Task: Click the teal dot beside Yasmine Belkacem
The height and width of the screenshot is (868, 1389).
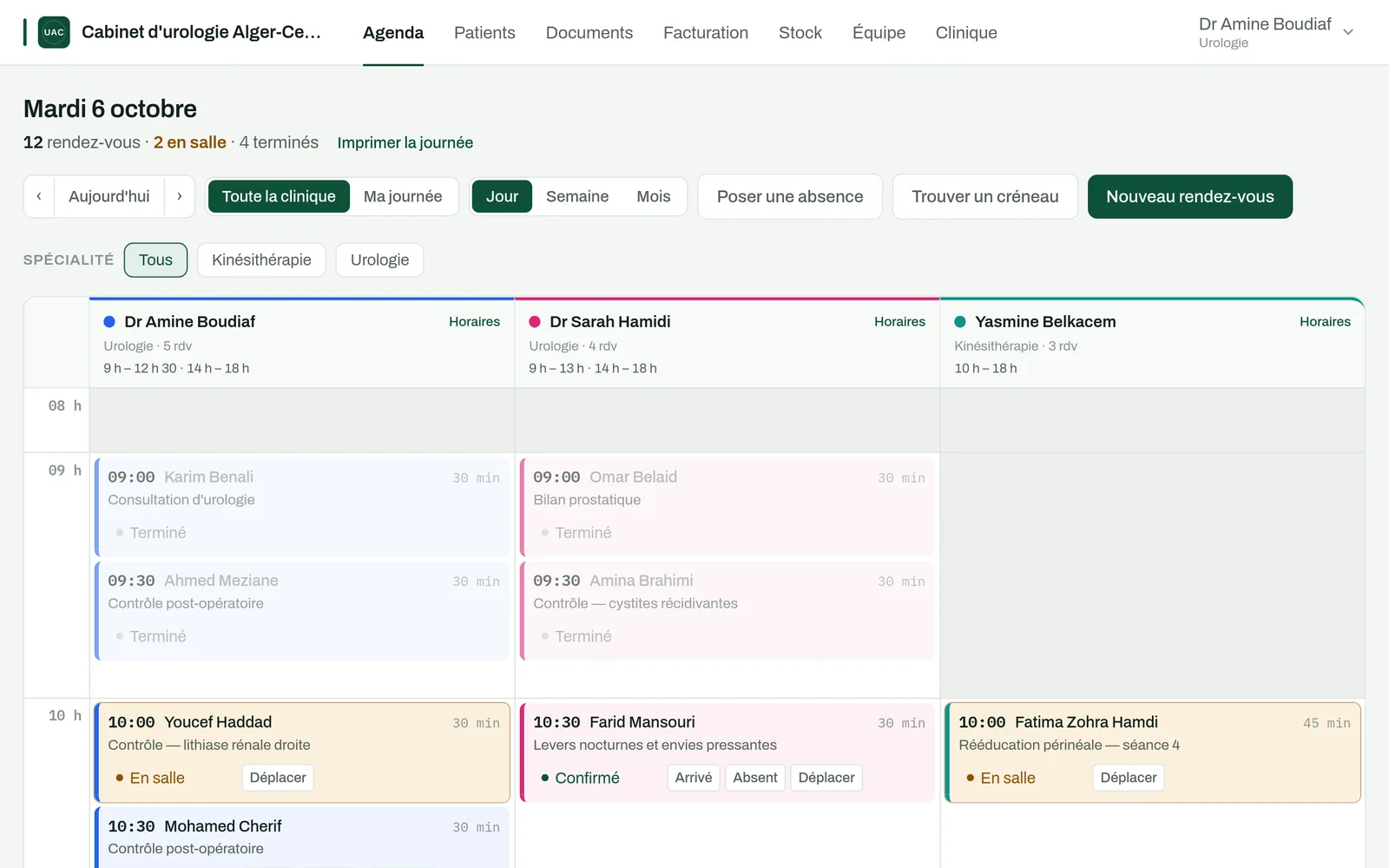Action: point(960,322)
